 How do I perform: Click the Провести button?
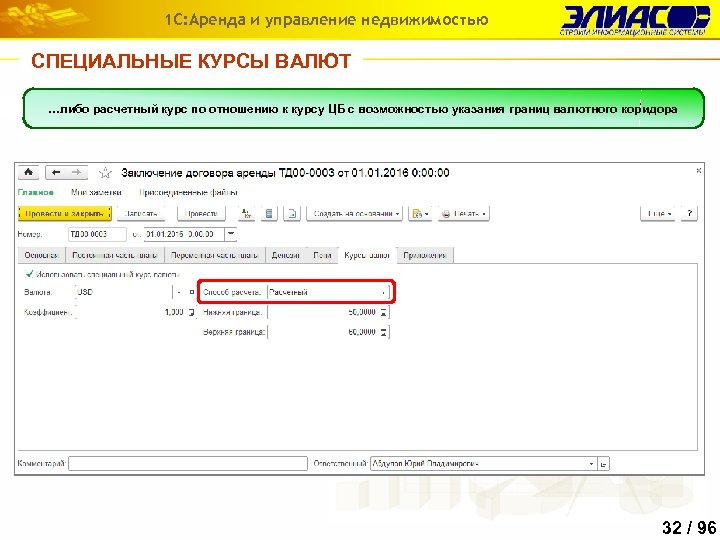[201, 214]
